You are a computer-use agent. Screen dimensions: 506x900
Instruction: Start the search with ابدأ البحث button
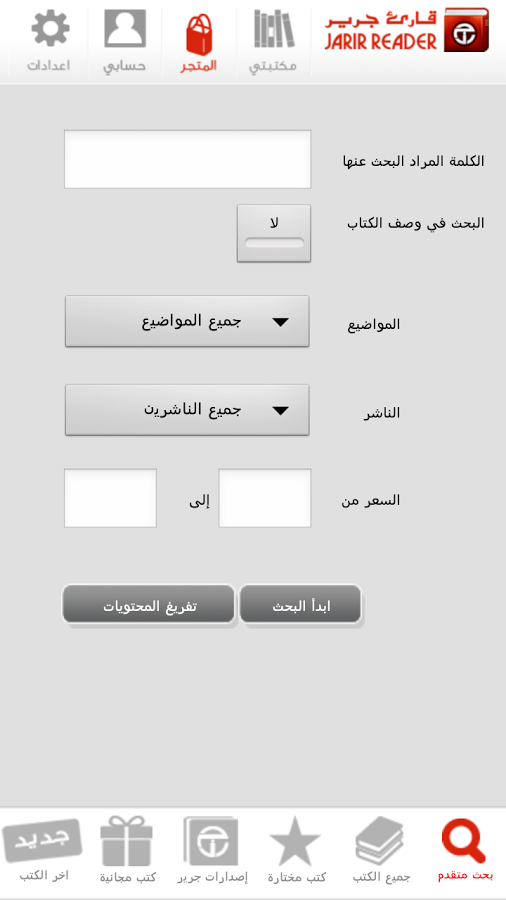(301, 604)
